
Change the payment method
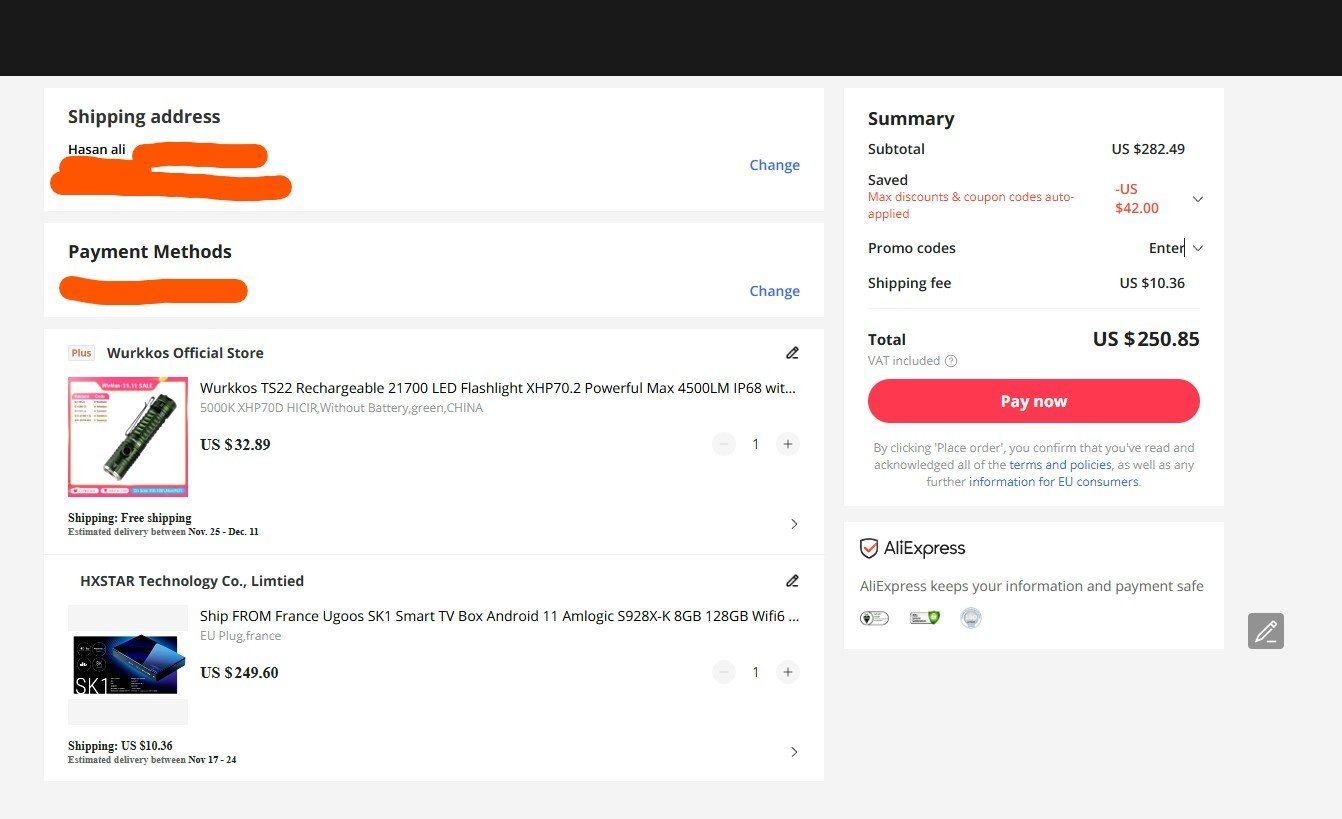(x=774, y=291)
